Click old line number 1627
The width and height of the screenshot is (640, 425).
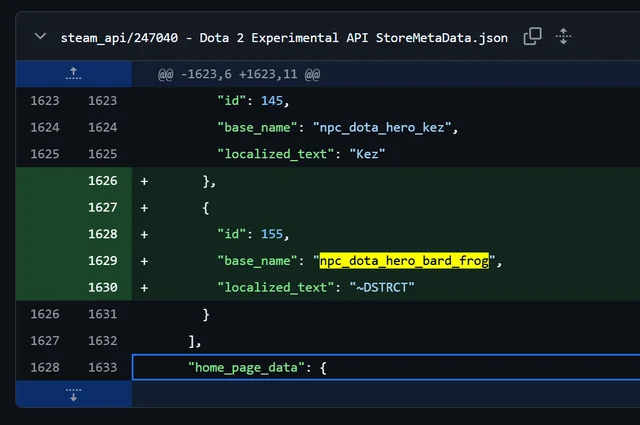[x=45, y=340]
